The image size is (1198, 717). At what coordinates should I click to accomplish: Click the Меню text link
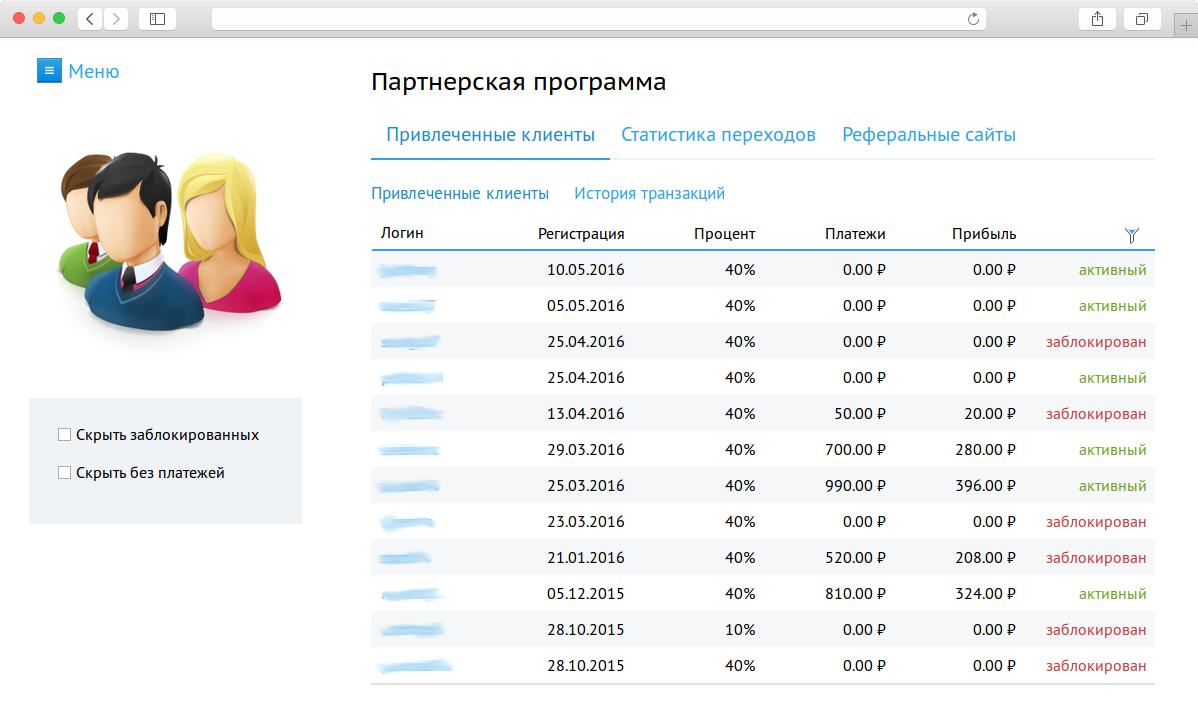[x=94, y=71]
